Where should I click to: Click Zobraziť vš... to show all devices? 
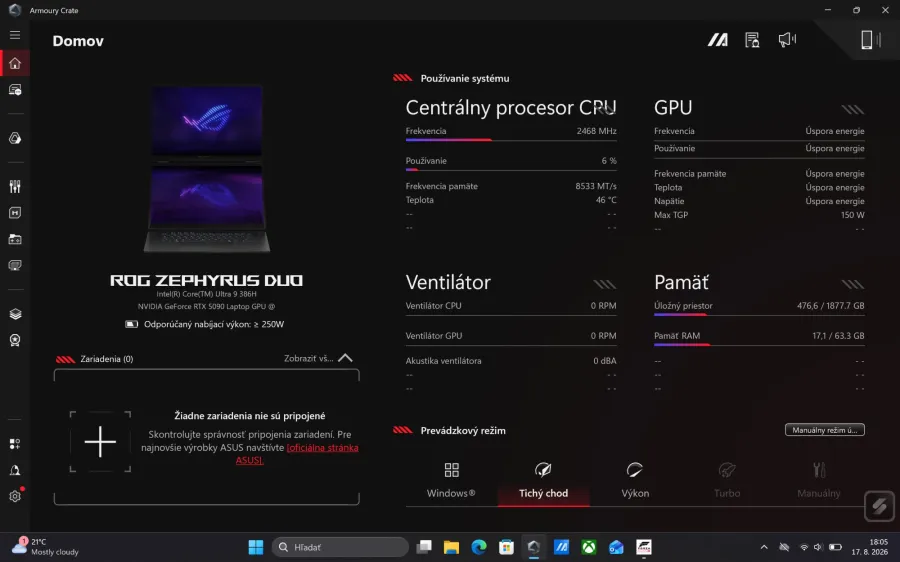point(308,358)
